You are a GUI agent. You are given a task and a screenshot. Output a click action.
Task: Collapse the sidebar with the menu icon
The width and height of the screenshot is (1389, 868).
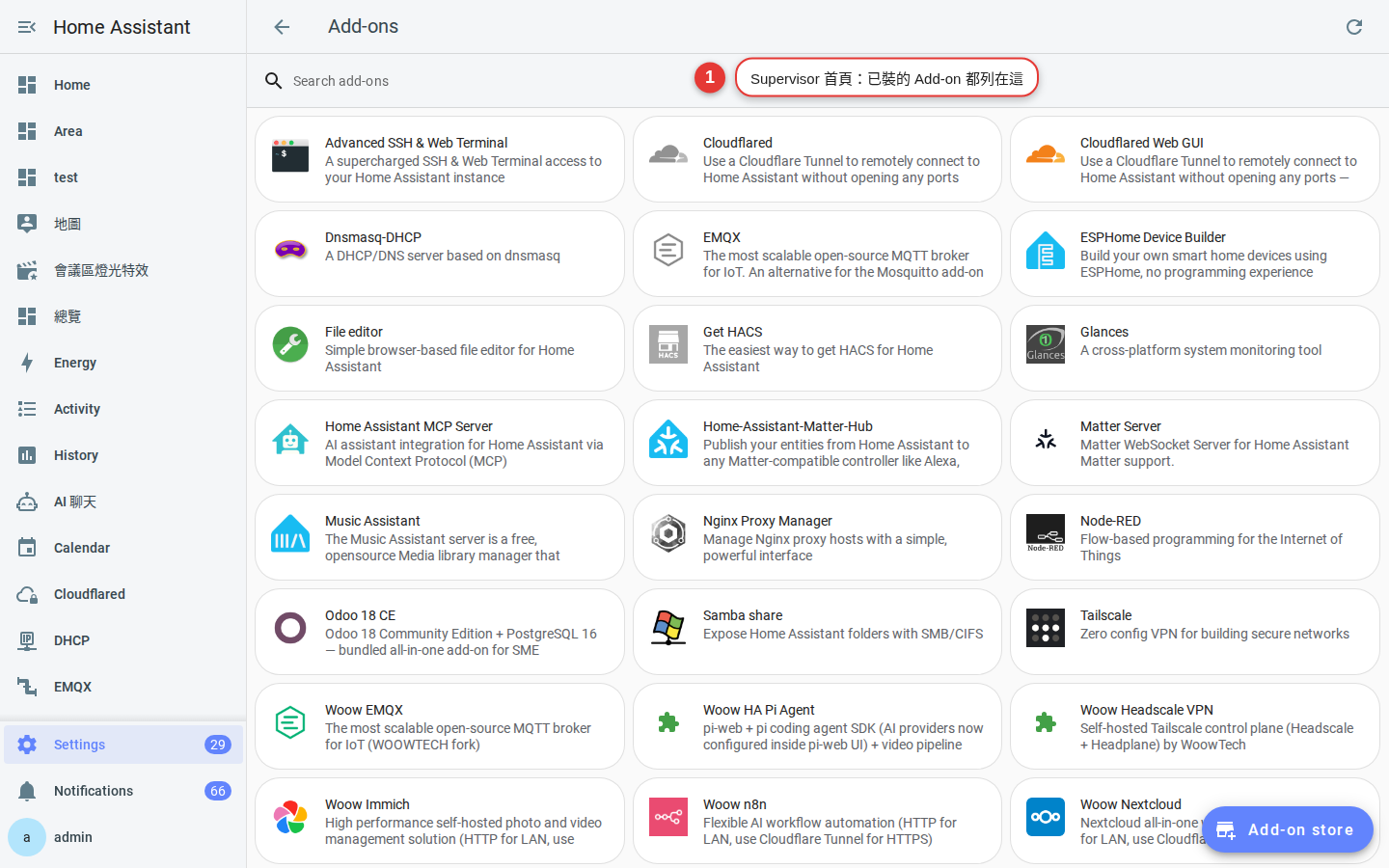click(27, 27)
